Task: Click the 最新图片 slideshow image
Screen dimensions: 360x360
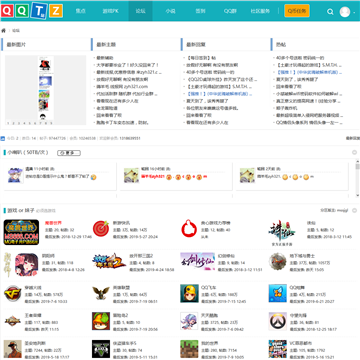Action: [46, 90]
